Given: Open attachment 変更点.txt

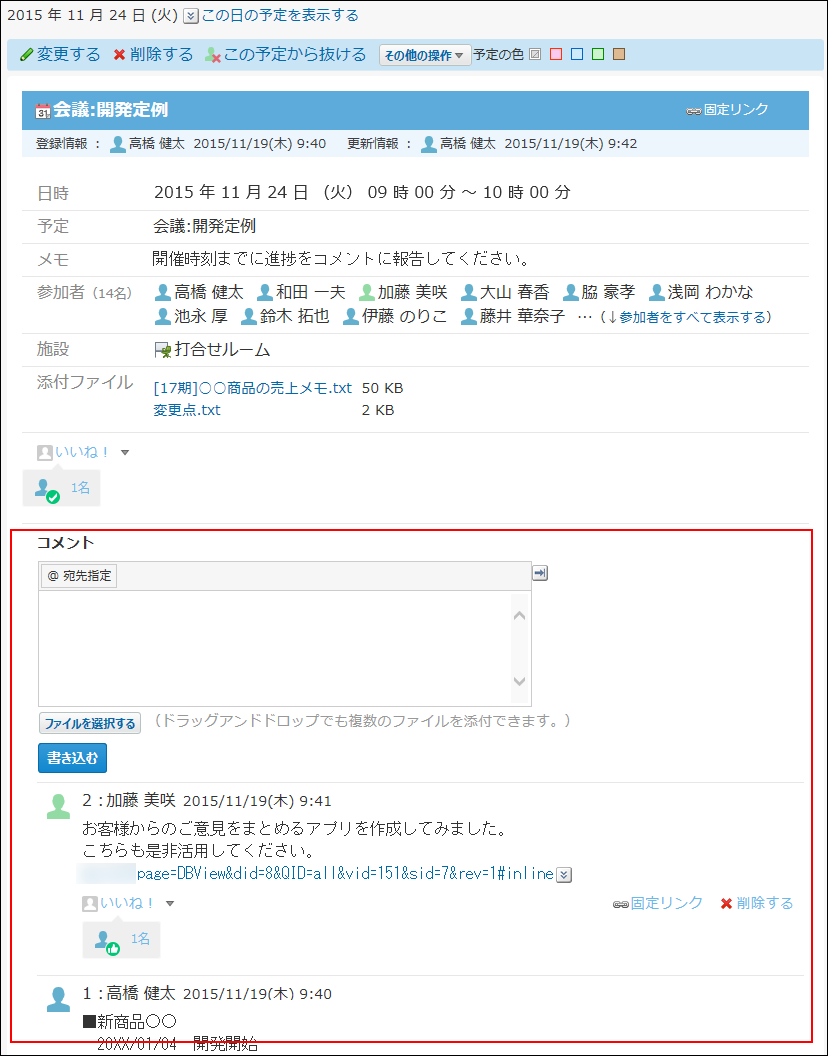Looking at the screenshot, I should pyautogui.click(x=187, y=410).
